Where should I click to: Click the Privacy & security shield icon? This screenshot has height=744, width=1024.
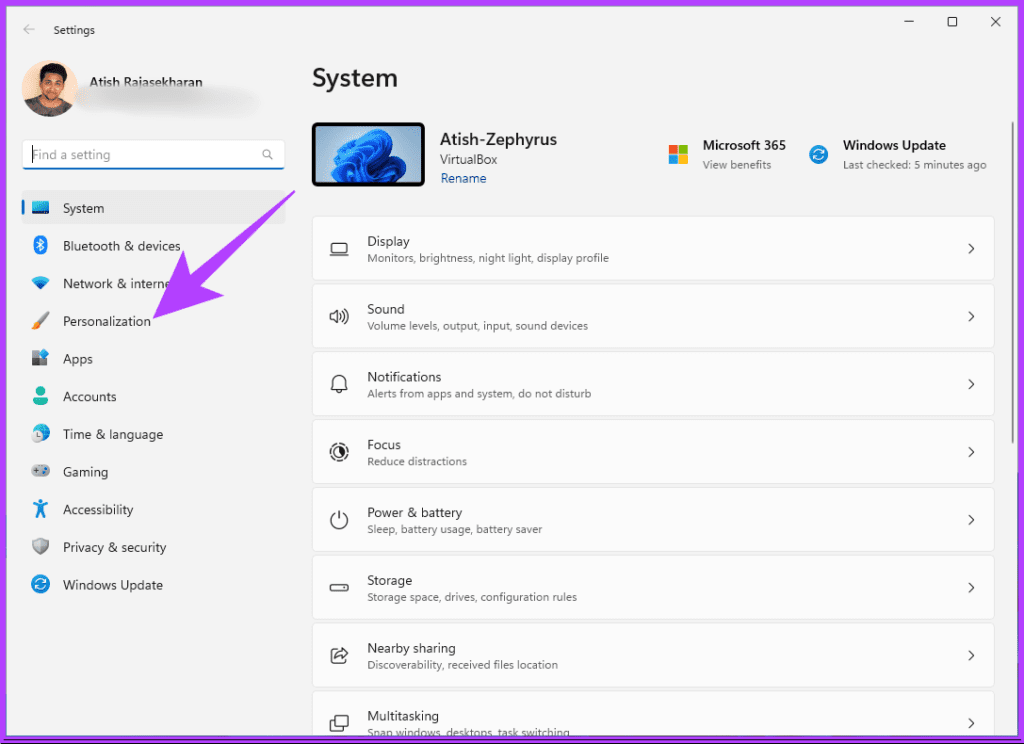[40, 547]
